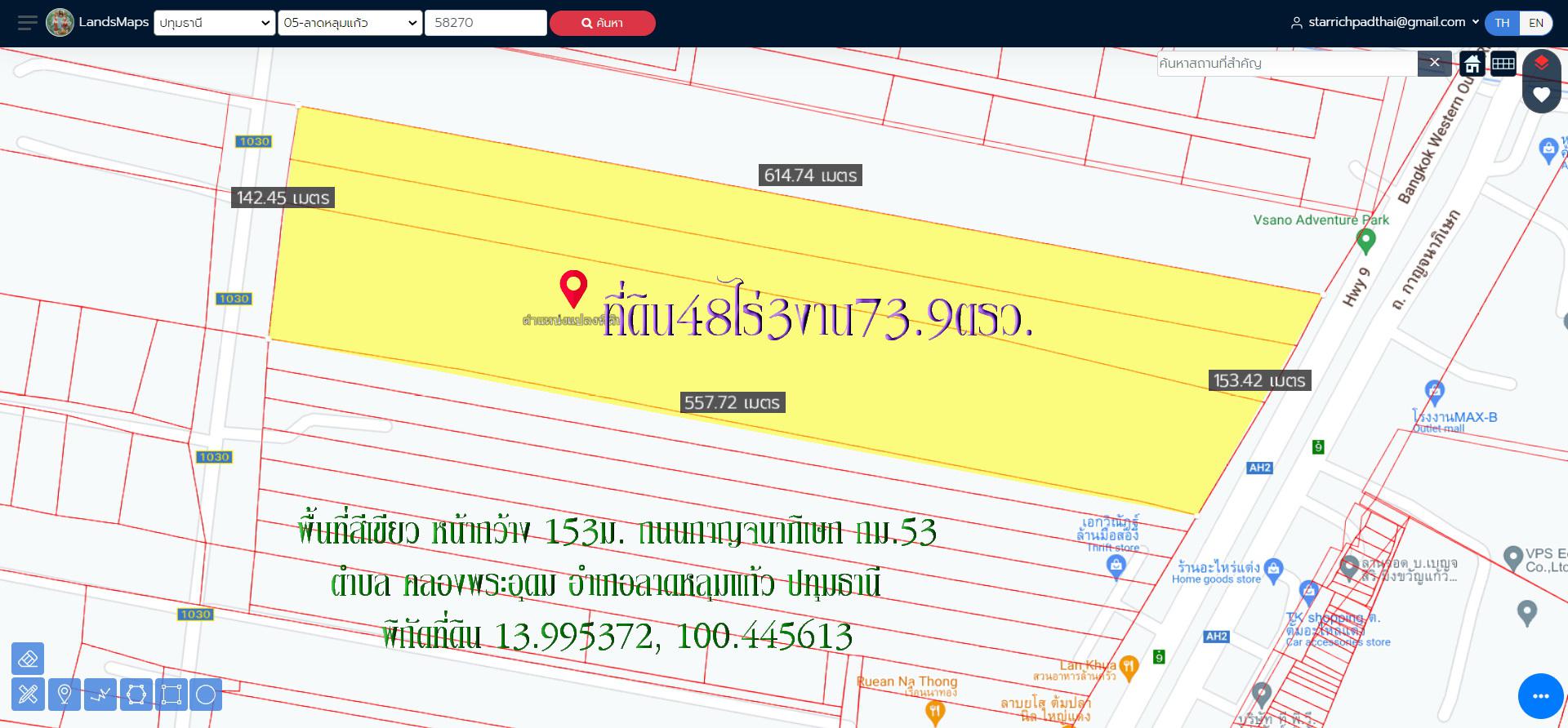Switch language to EN
The width and height of the screenshot is (1568, 728).
(x=1536, y=23)
